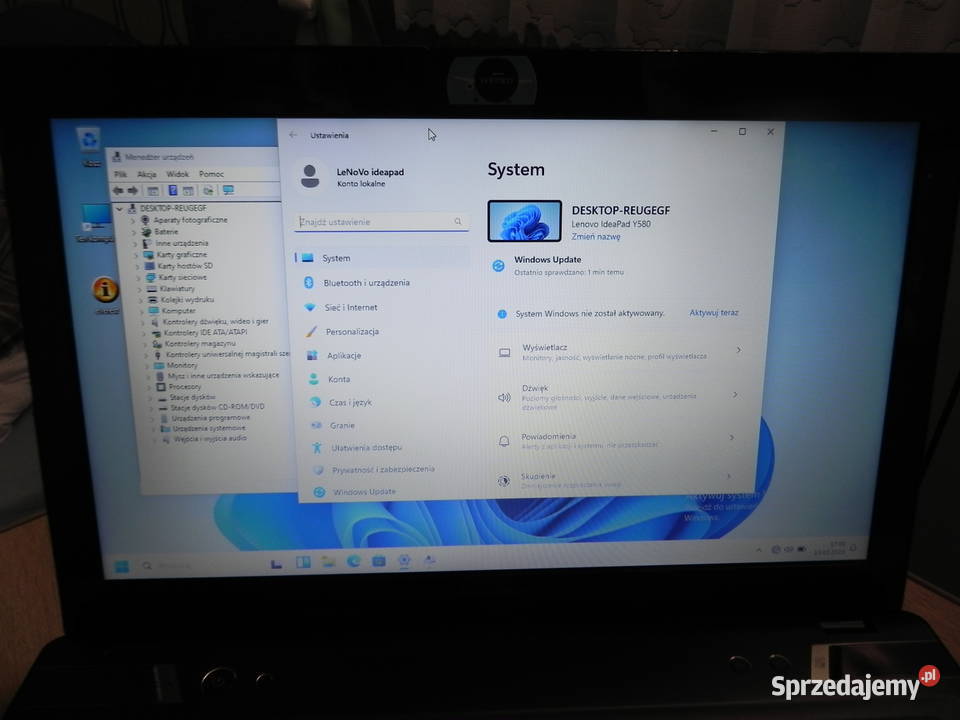Image resolution: width=960 pixels, height=720 pixels.
Task: Click the Settings back arrow
Action: [x=293, y=135]
